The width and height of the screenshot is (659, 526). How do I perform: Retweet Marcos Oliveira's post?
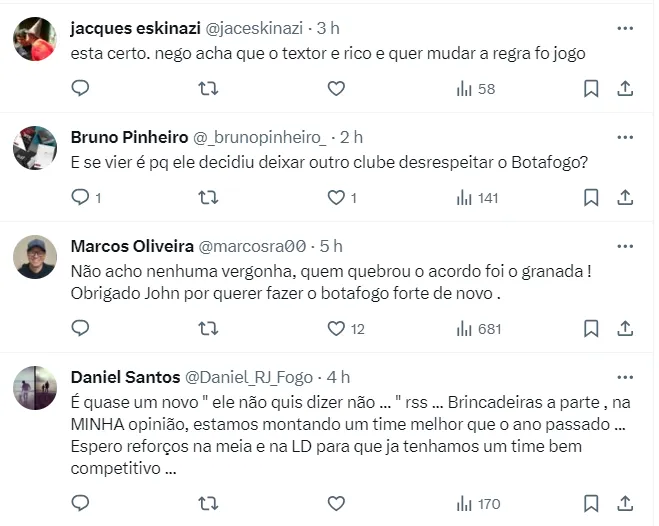pos(208,328)
